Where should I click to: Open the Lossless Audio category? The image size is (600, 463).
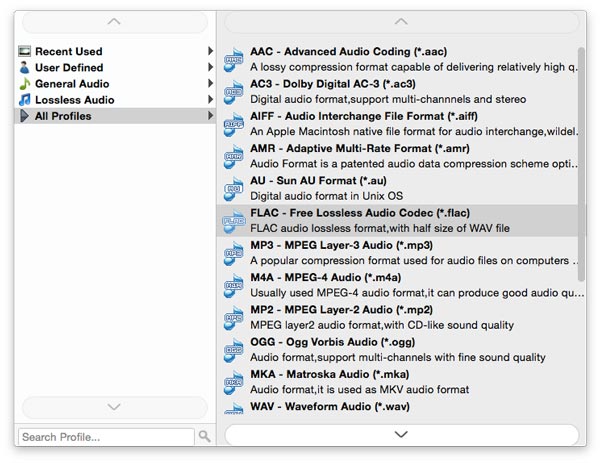[x=115, y=99]
